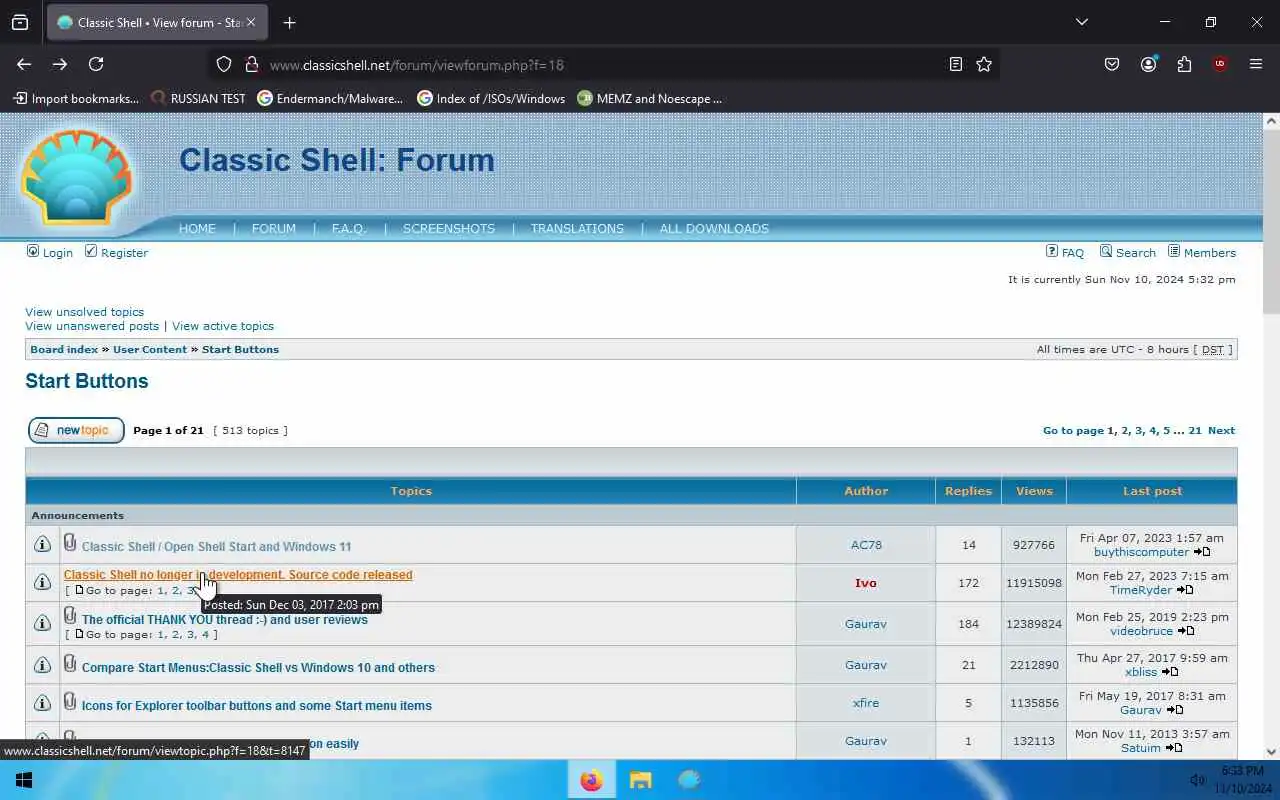This screenshot has height=800, width=1280.
Task: Click the site padlock icon
Action: tap(251, 64)
